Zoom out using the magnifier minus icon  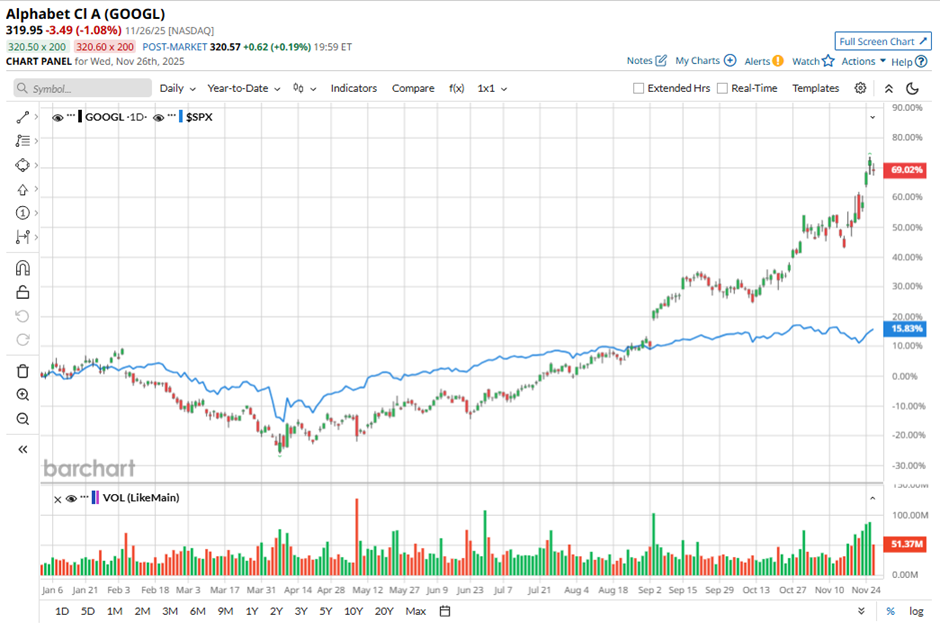pyautogui.click(x=23, y=419)
